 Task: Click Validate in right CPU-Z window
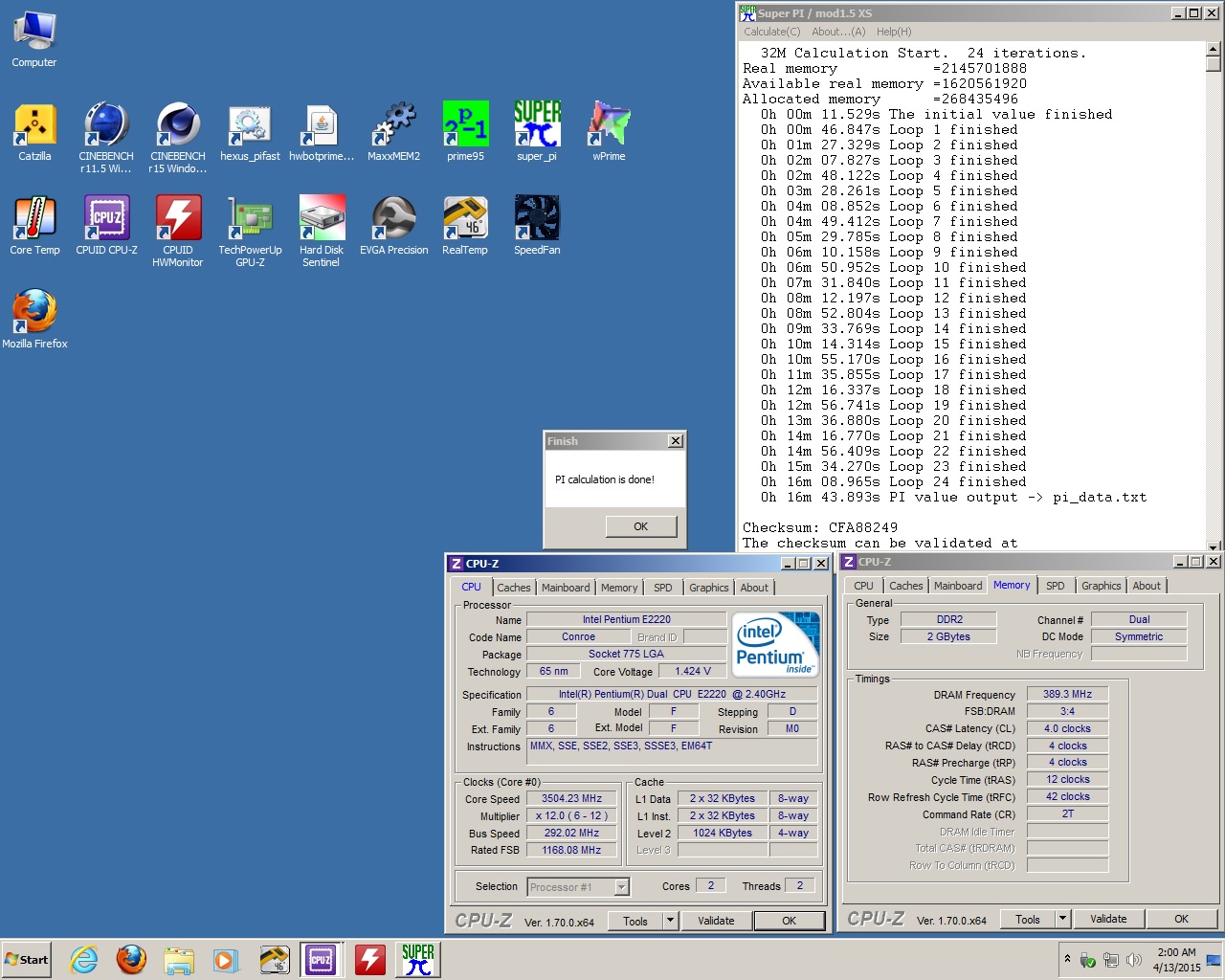coord(1108,919)
